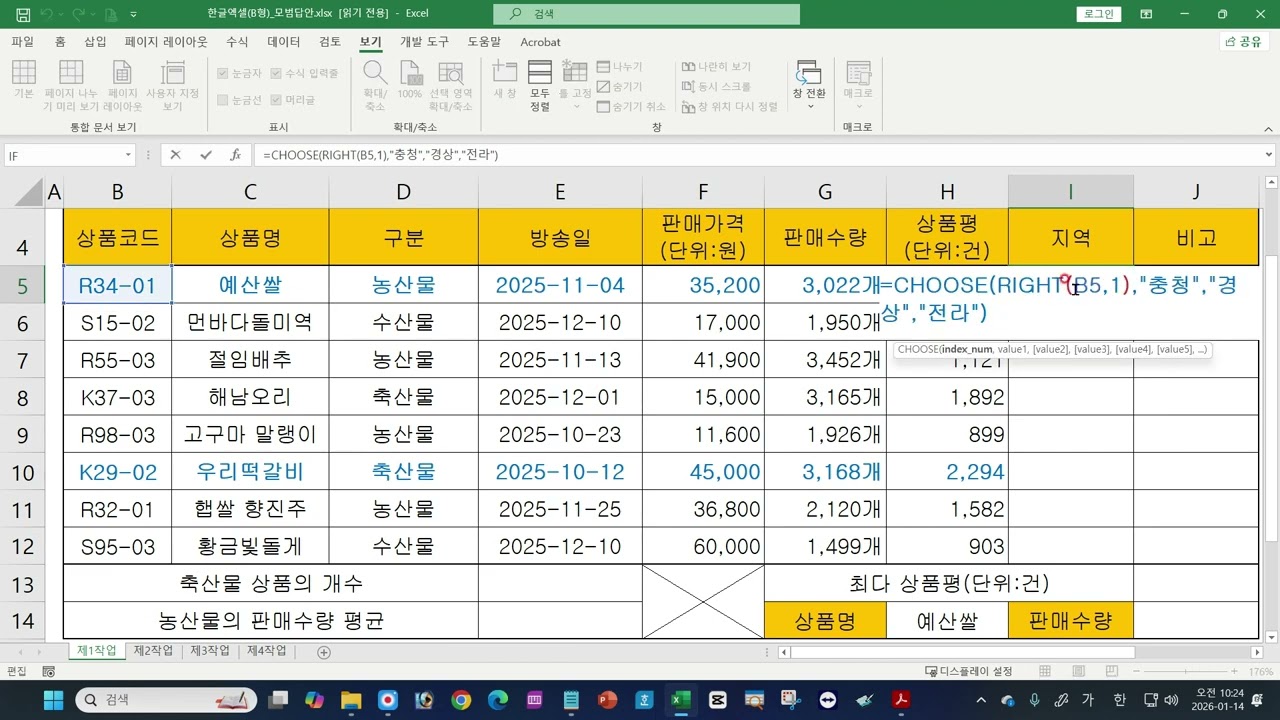Open the Developer (개발 도구) tab
Viewport: 1280px width, 720px height.
point(425,42)
